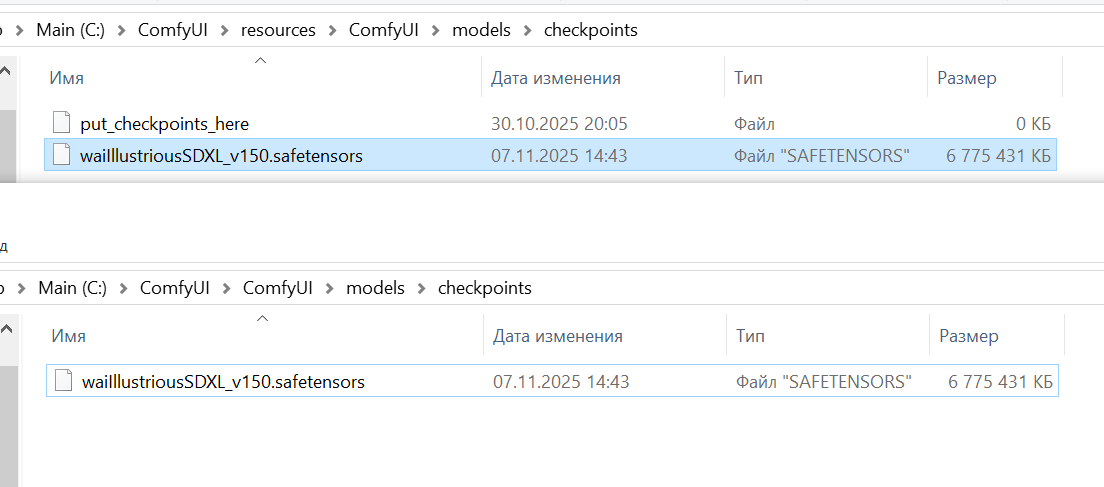This screenshot has height=487, width=1104.
Task: Select the put_checkpoints_here file name
Action: 164,124
